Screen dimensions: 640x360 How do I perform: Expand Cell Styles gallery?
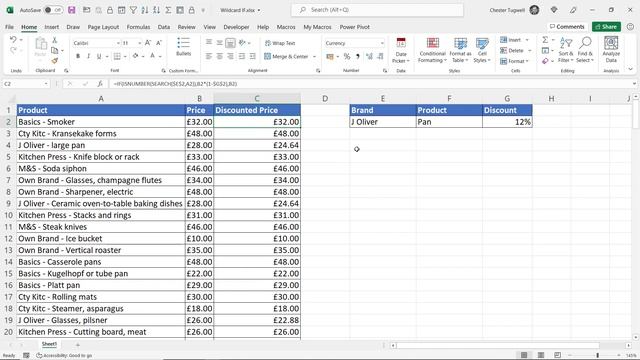coord(482,50)
